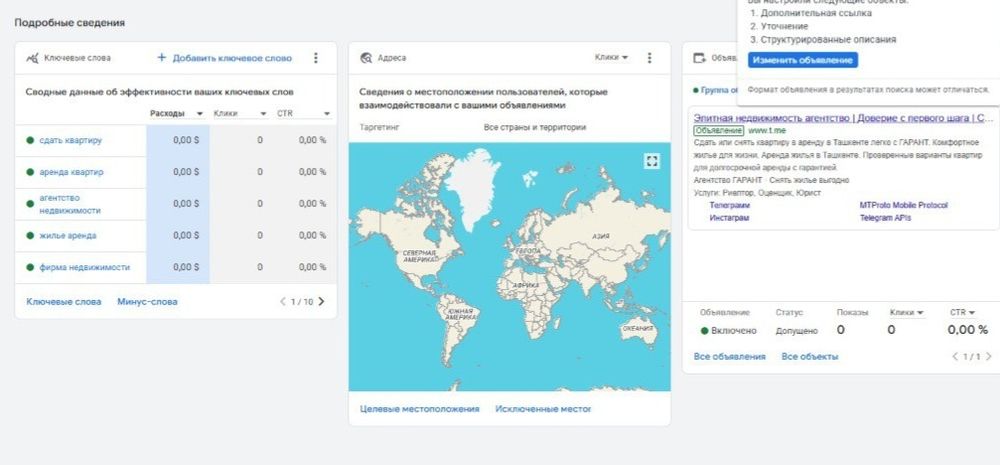Expand the map to fullscreen
The width and height of the screenshot is (1000, 465).
coord(651,161)
